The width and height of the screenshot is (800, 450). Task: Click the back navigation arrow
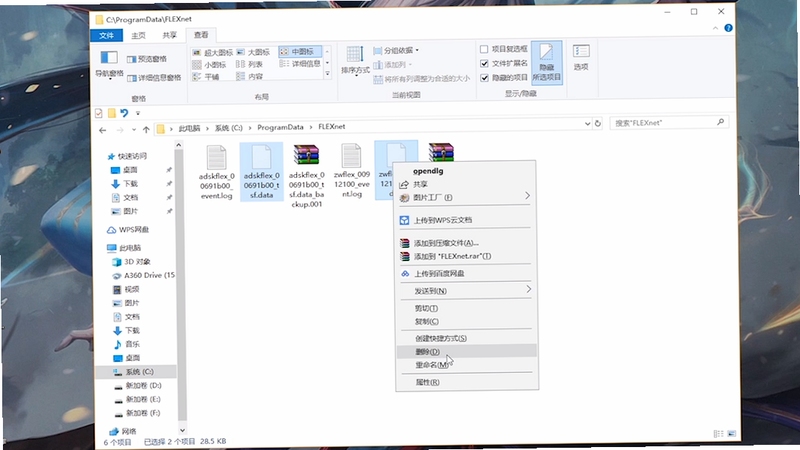103,130
